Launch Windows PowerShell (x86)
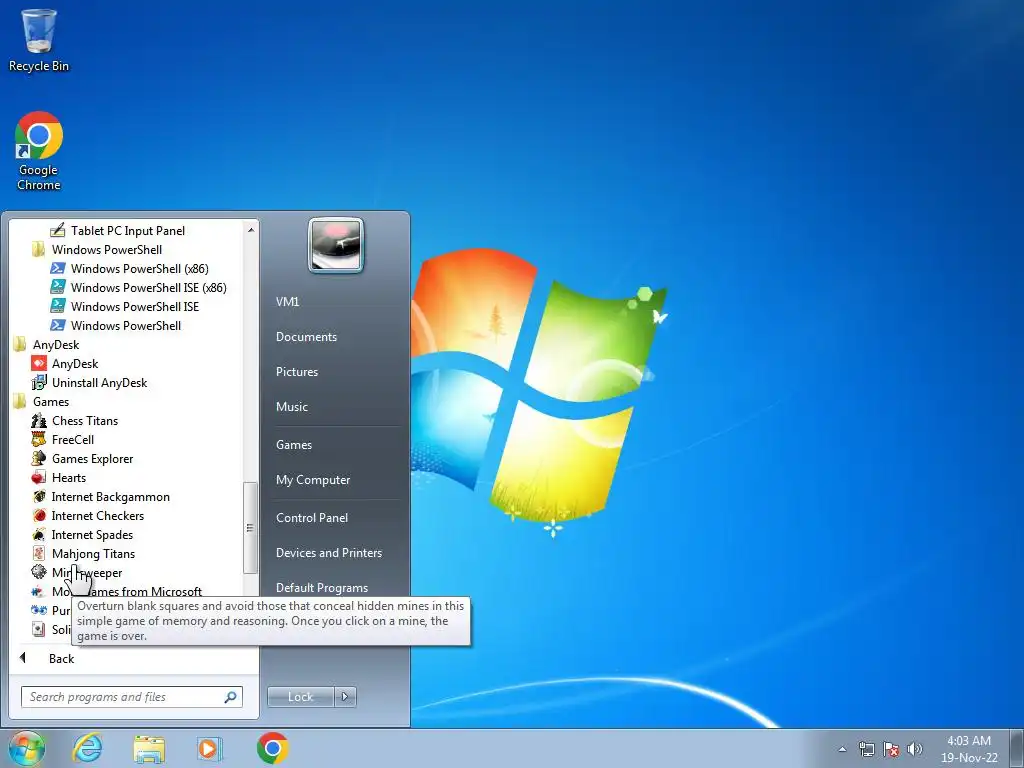 pos(130,268)
